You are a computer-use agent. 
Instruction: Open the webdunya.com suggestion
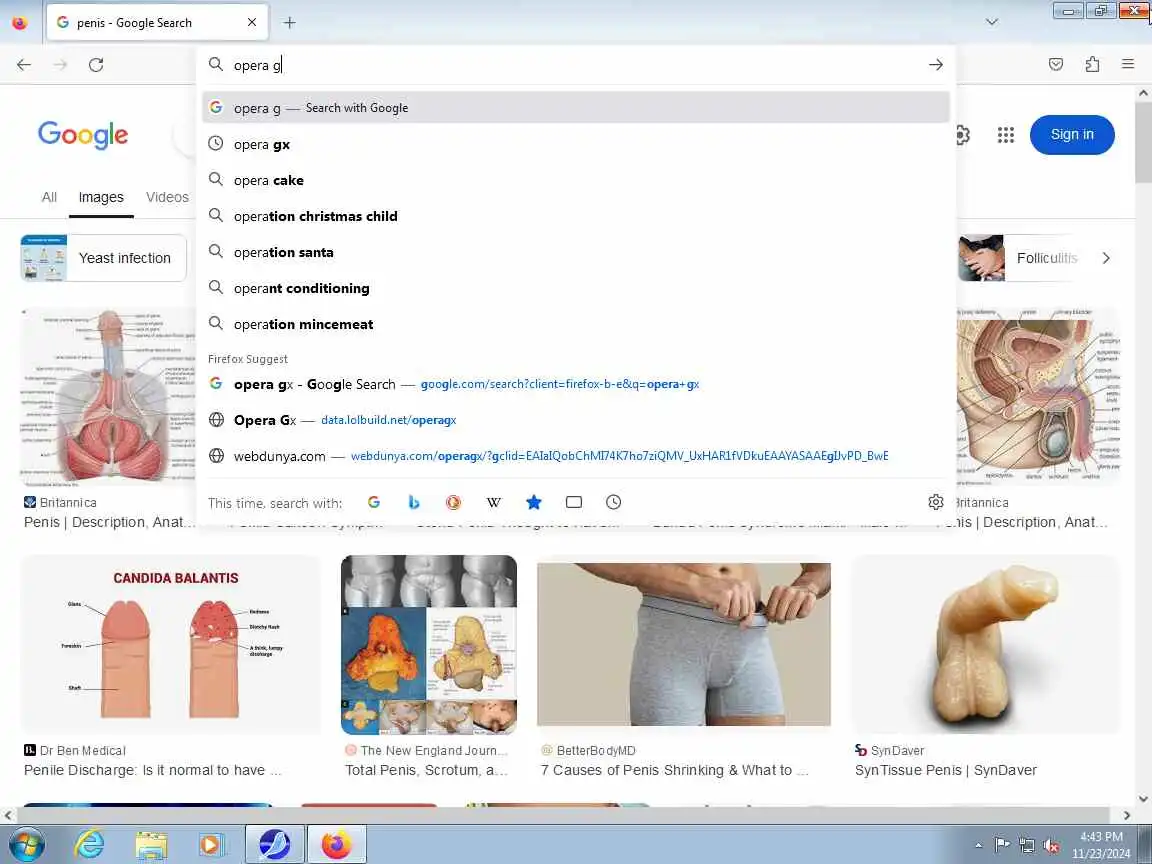[576, 456]
